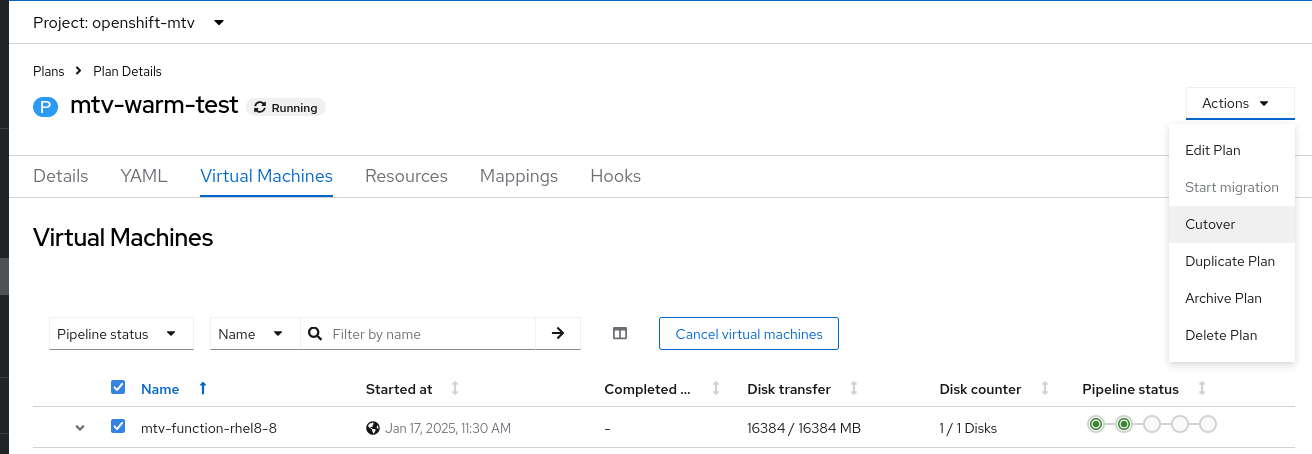Click the Started at sort icon
The image size is (1312, 454).
tap(455, 389)
